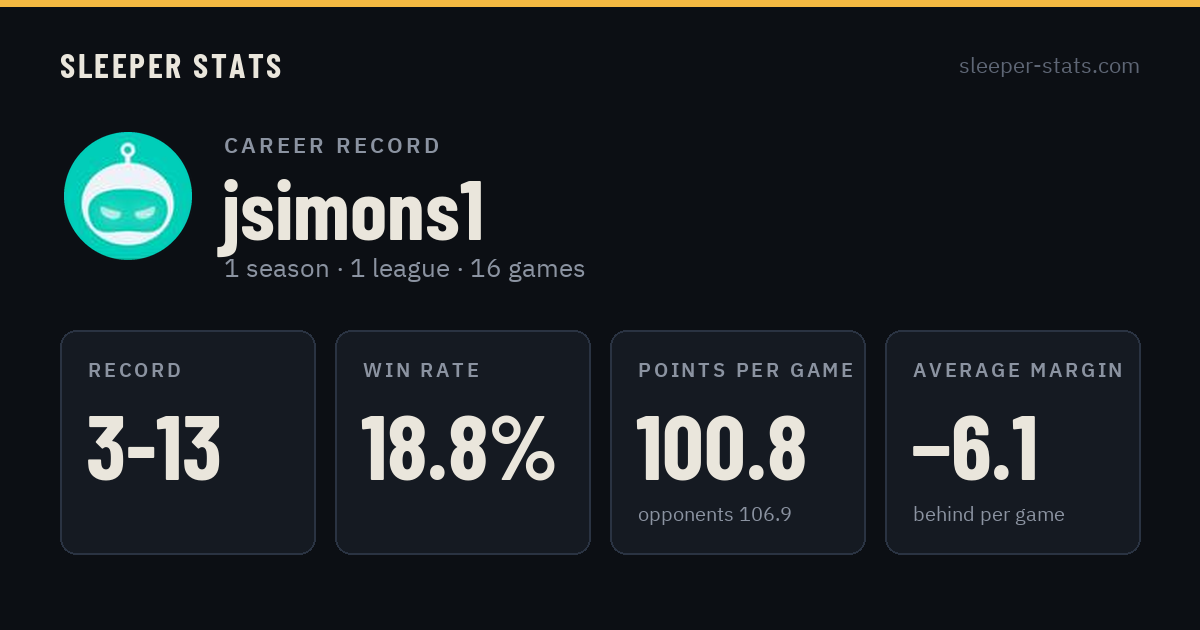
Task: Open the Average Margin stat card
Action: [x=1013, y=442]
